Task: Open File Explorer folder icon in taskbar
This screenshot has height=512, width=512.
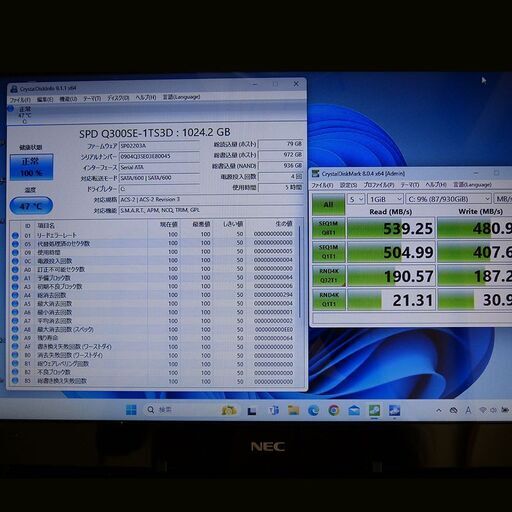Action: coord(293,410)
